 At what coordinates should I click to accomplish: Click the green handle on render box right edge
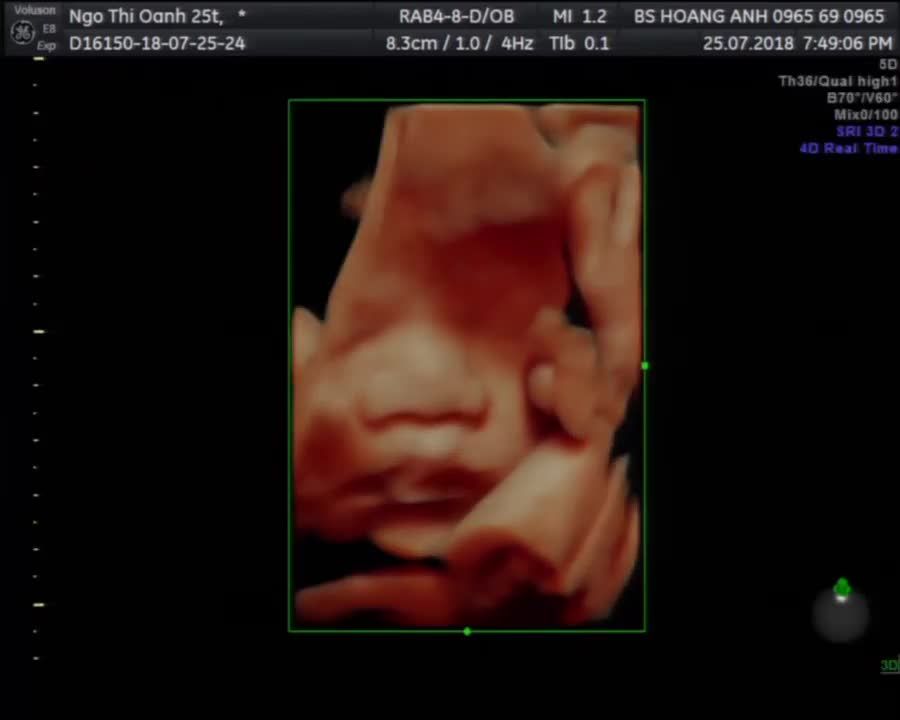pos(645,366)
